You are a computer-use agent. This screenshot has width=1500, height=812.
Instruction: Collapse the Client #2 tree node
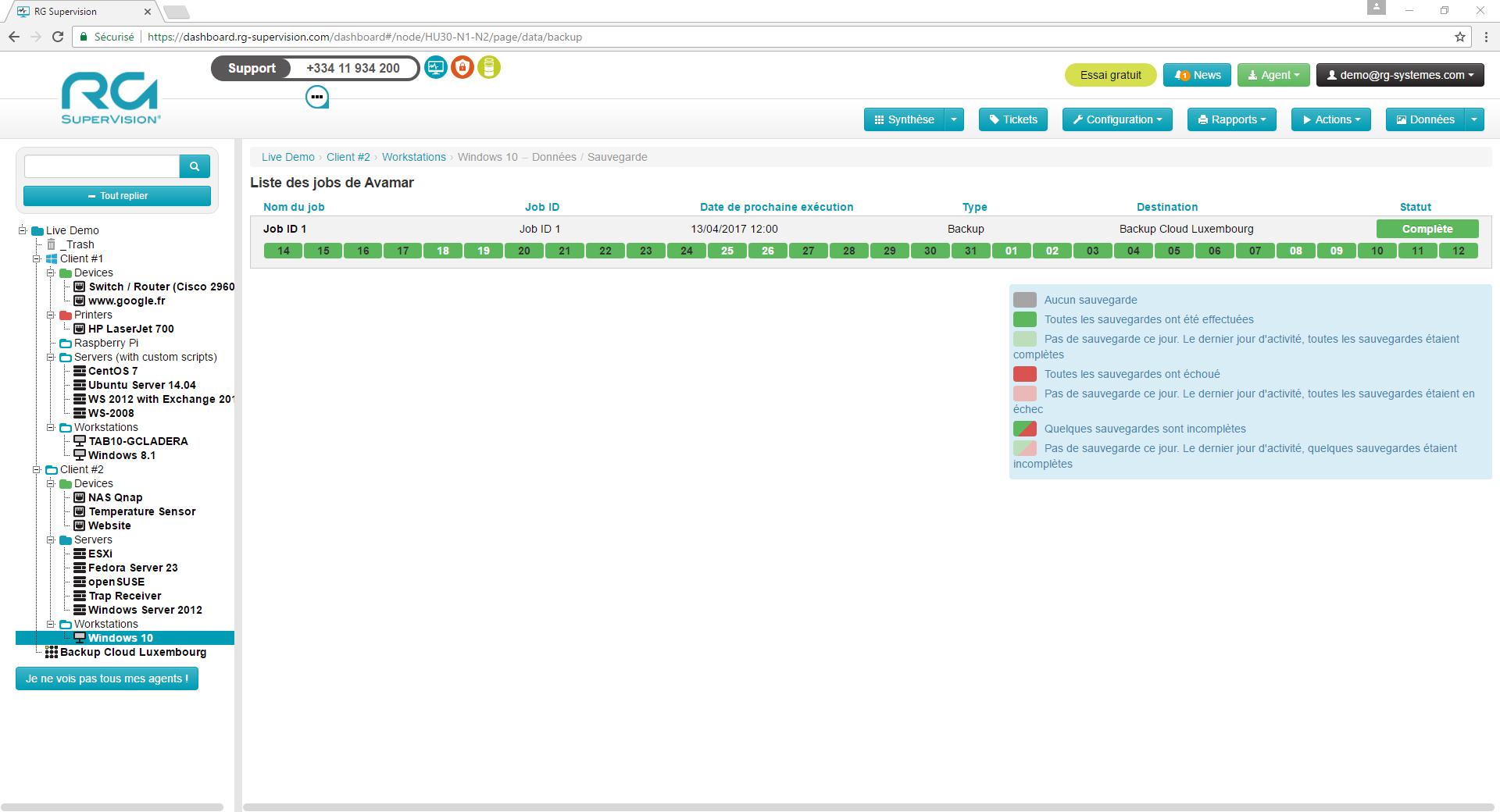click(x=37, y=469)
